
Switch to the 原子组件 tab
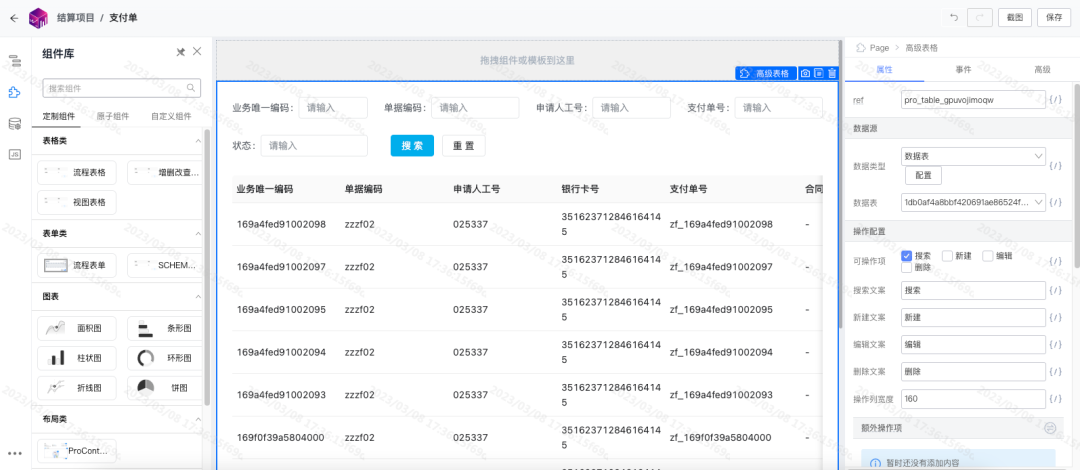[x=113, y=116]
